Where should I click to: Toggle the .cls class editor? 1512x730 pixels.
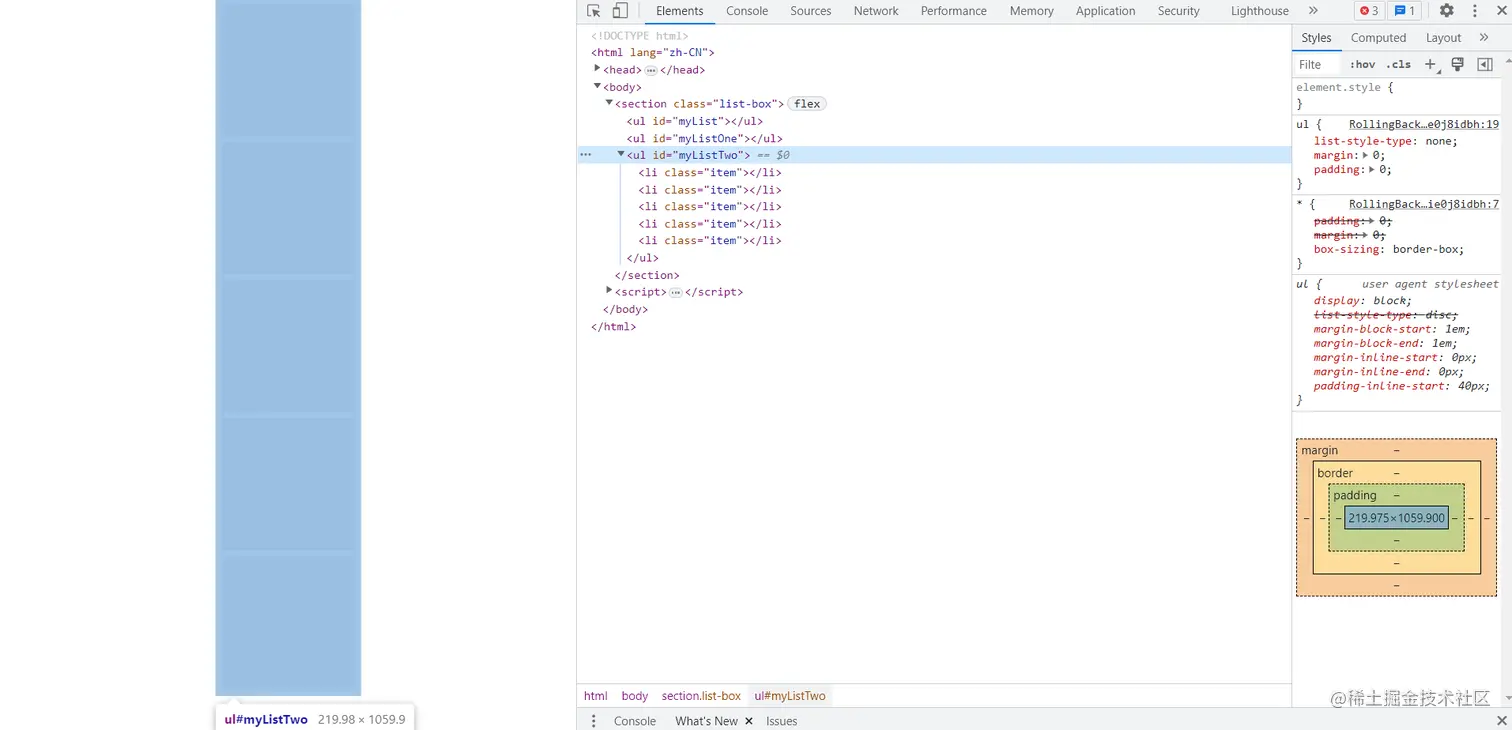[1398, 64]
